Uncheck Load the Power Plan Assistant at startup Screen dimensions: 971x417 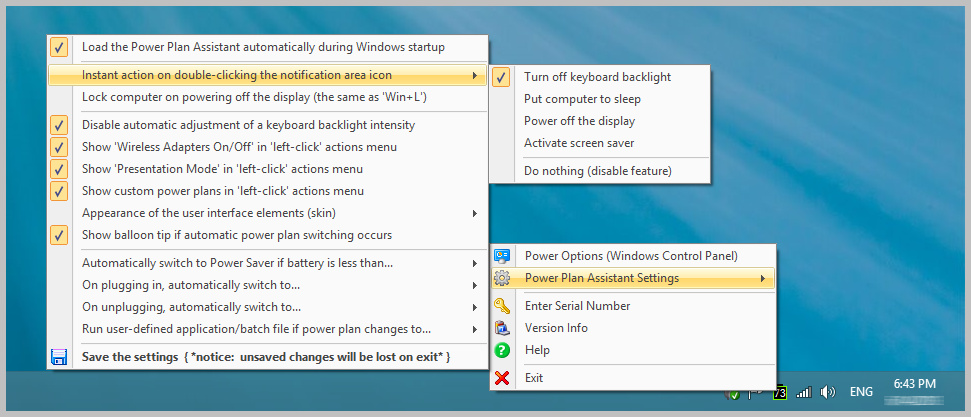click(x=59, y=47)
